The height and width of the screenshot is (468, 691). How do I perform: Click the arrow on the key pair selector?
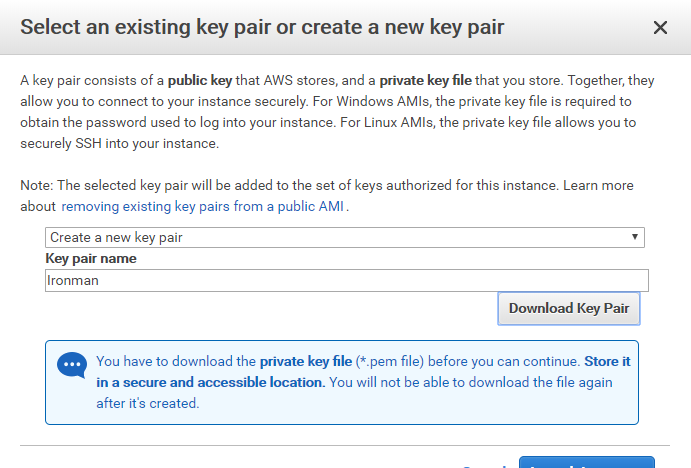tap(635, 238)
